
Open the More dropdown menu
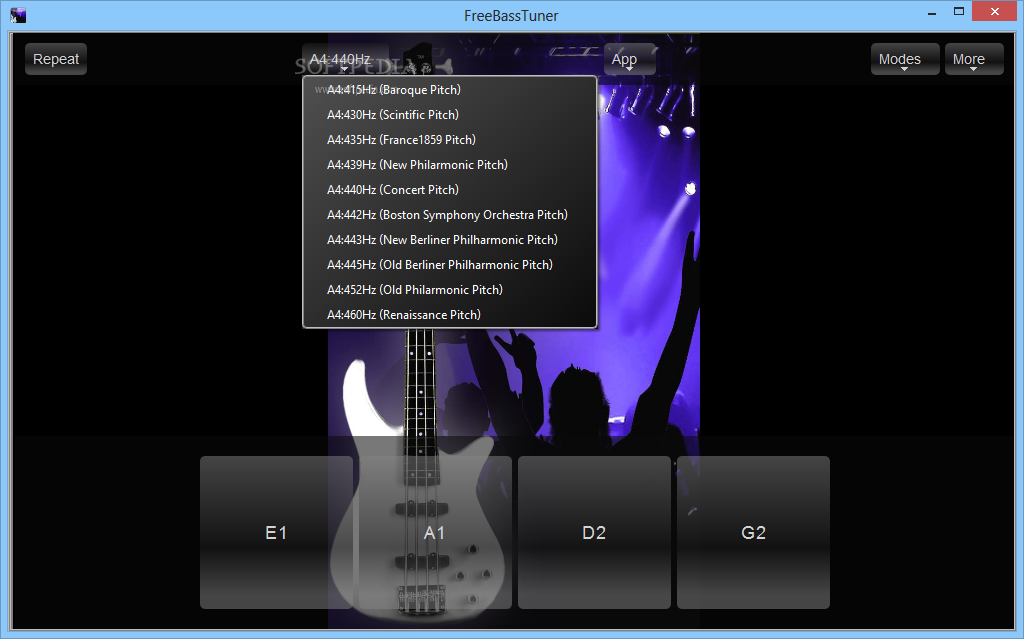(x=974, y=59)
